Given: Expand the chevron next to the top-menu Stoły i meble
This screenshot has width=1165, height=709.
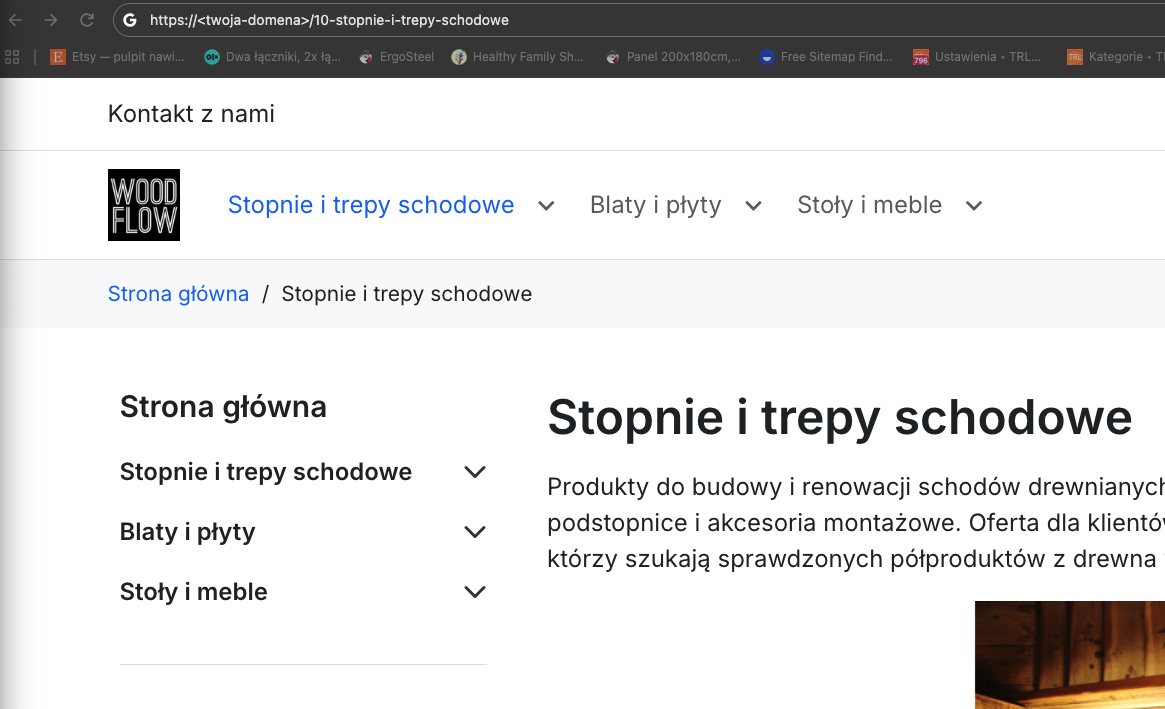Looking at the screenshot, I should coord(974,206).
